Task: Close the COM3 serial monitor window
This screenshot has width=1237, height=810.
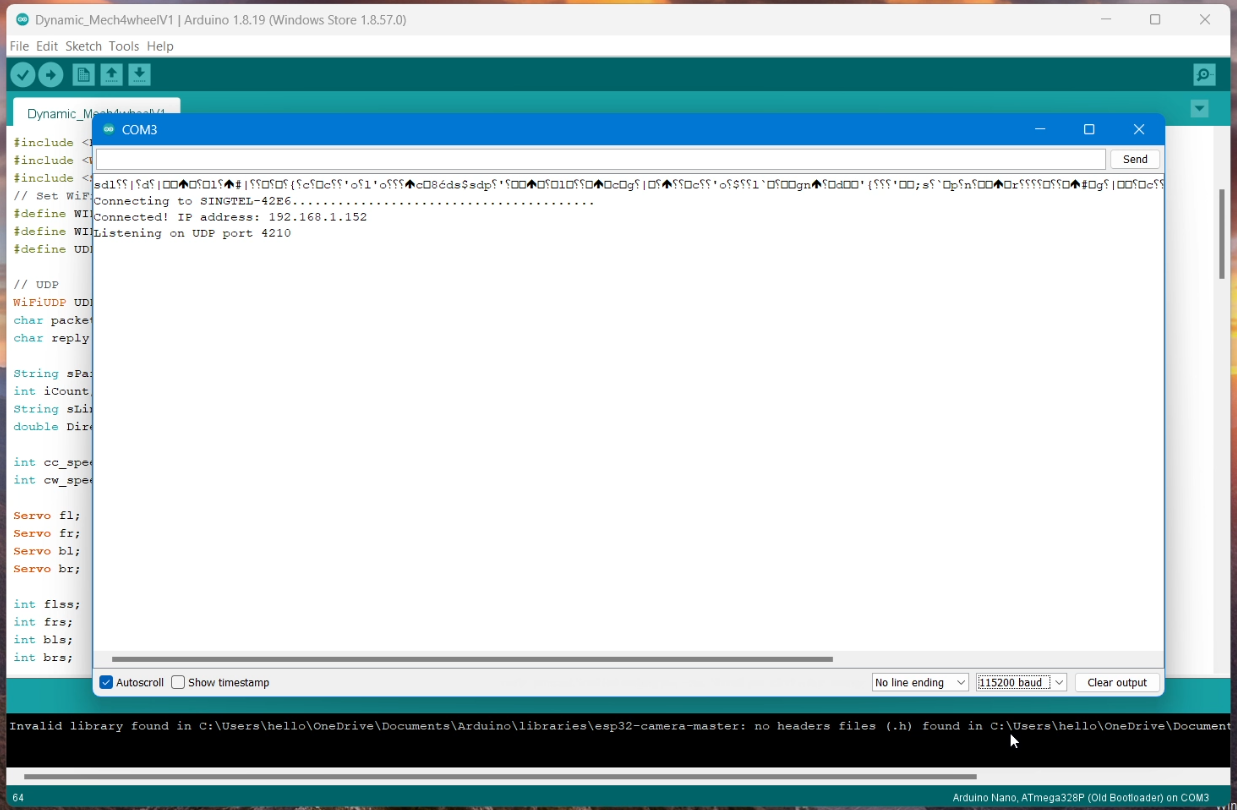Action: [1139, 129]
